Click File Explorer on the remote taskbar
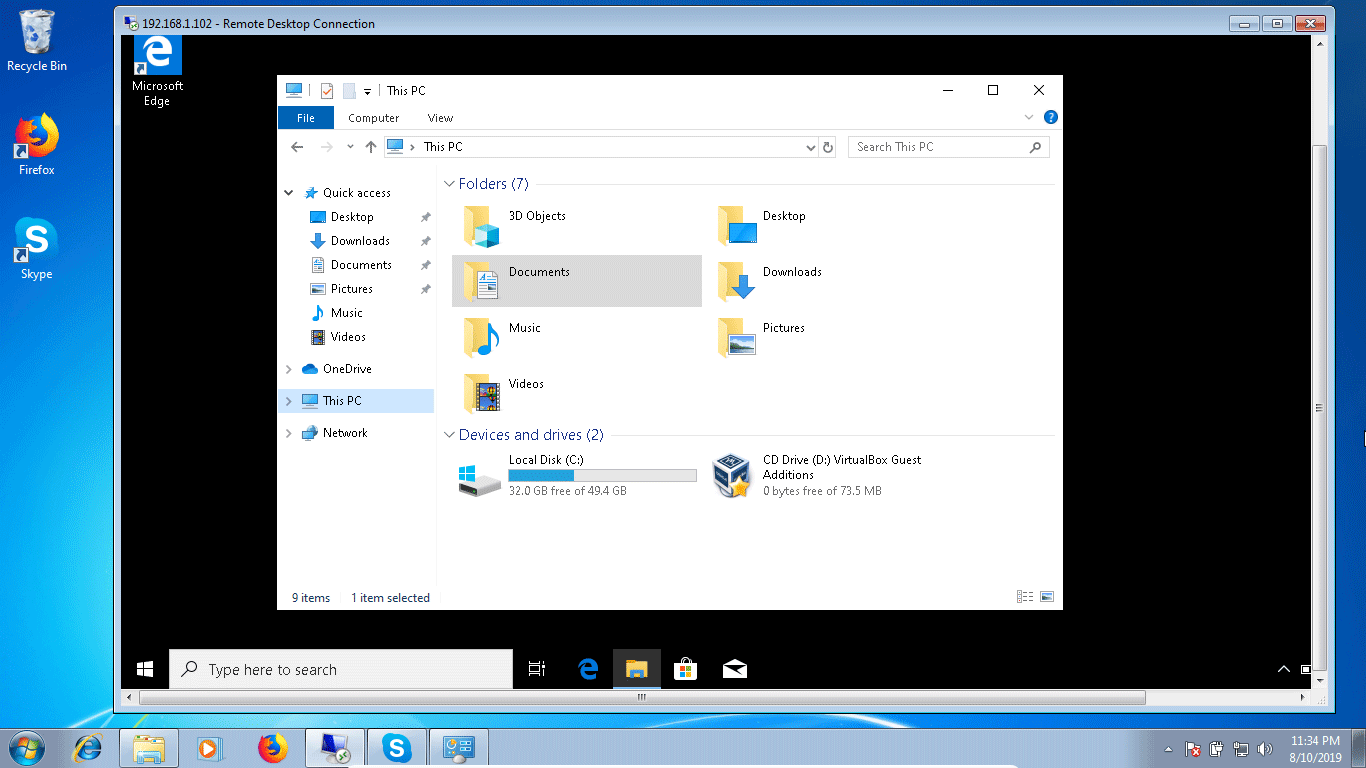Image resolution: width=1366 pixels, height=768 pixels. click(637, 669)
